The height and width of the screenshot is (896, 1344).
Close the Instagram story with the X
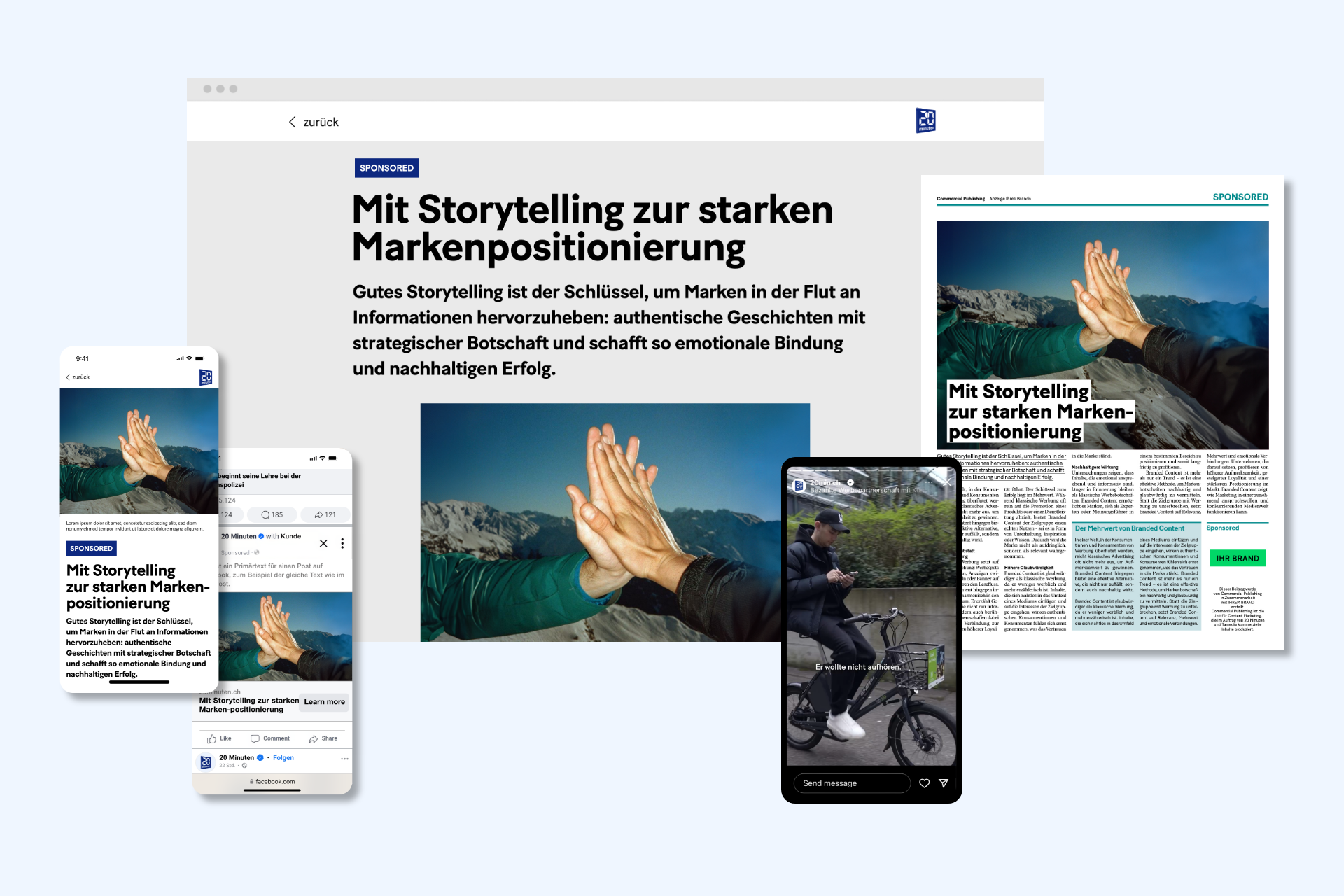(x=947, y=482)
